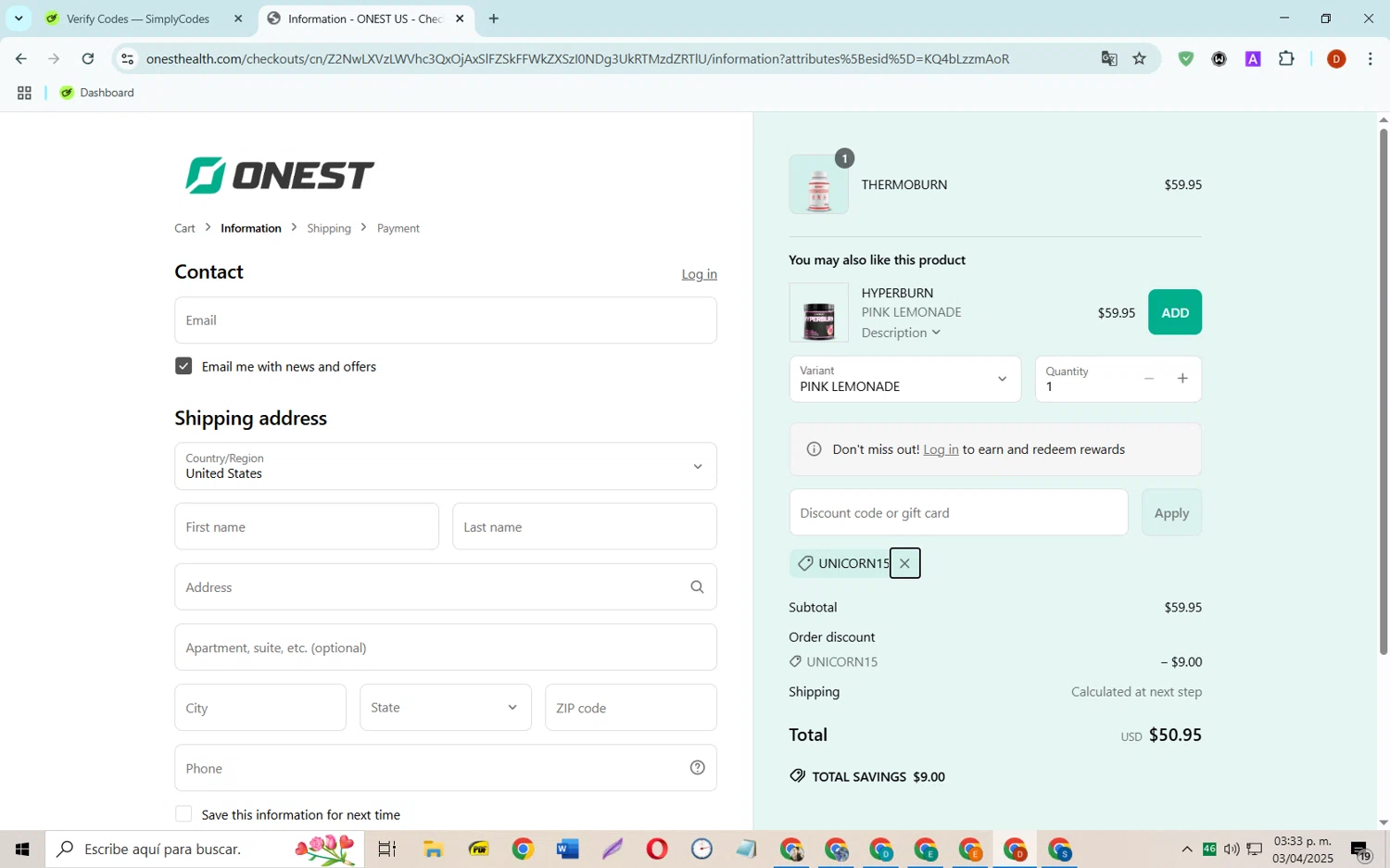Click the Apartment, suite optional field
The image size is (1390, 868).
[446, 648]
